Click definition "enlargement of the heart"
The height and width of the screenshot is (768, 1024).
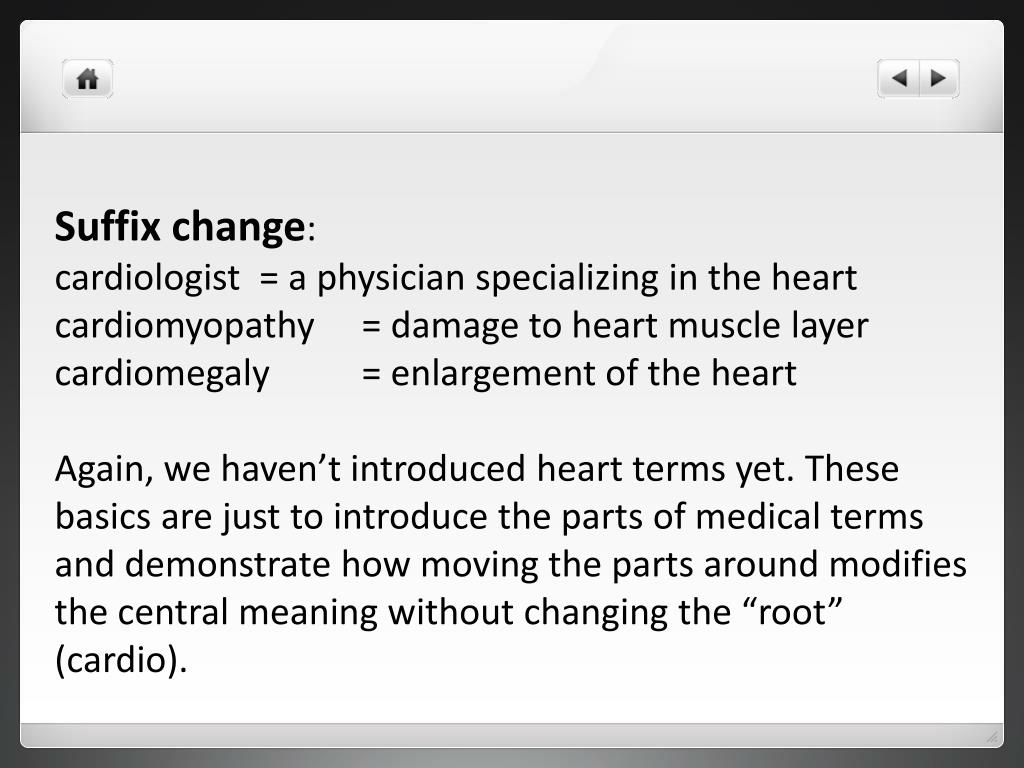(x=594, y=373)
